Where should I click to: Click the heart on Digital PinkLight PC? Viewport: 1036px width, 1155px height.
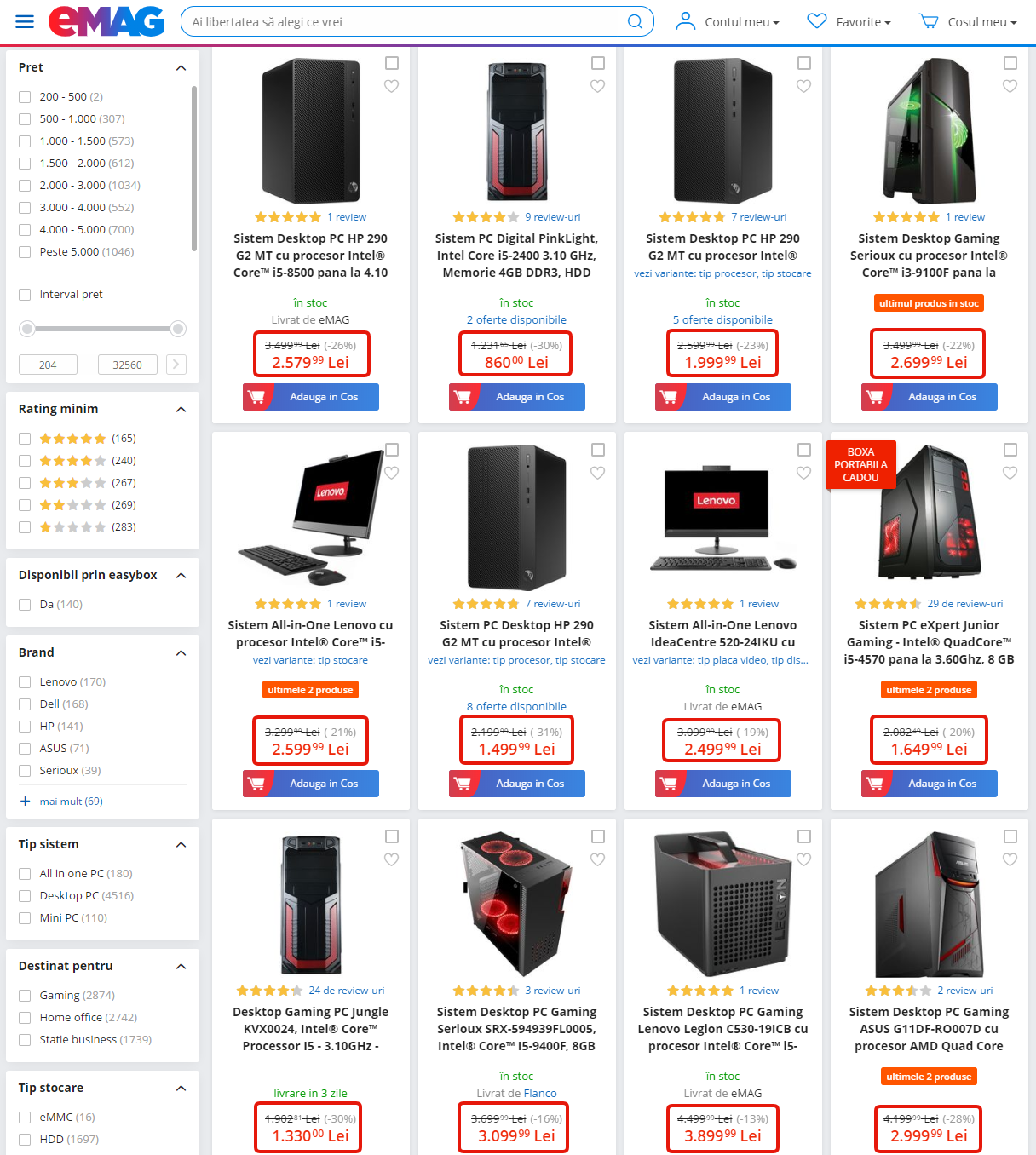pos(598,86)
